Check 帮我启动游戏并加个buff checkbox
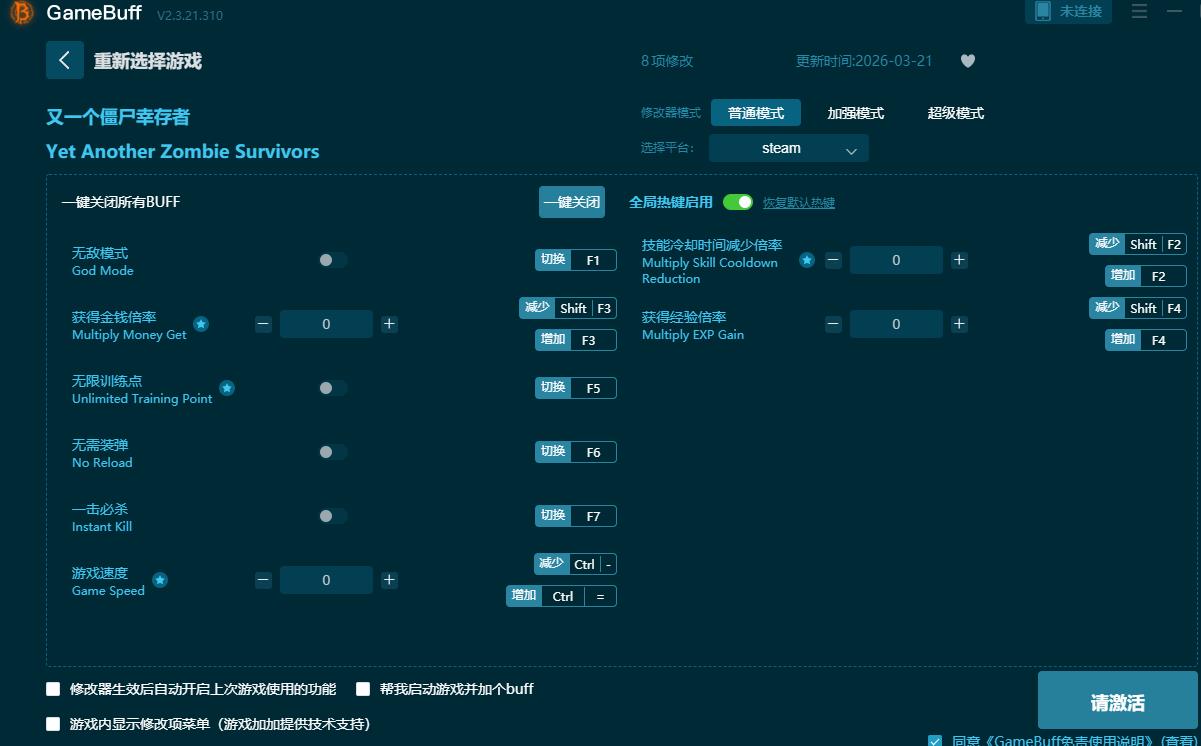1201x746 pixels. click(x=363, y=689)
